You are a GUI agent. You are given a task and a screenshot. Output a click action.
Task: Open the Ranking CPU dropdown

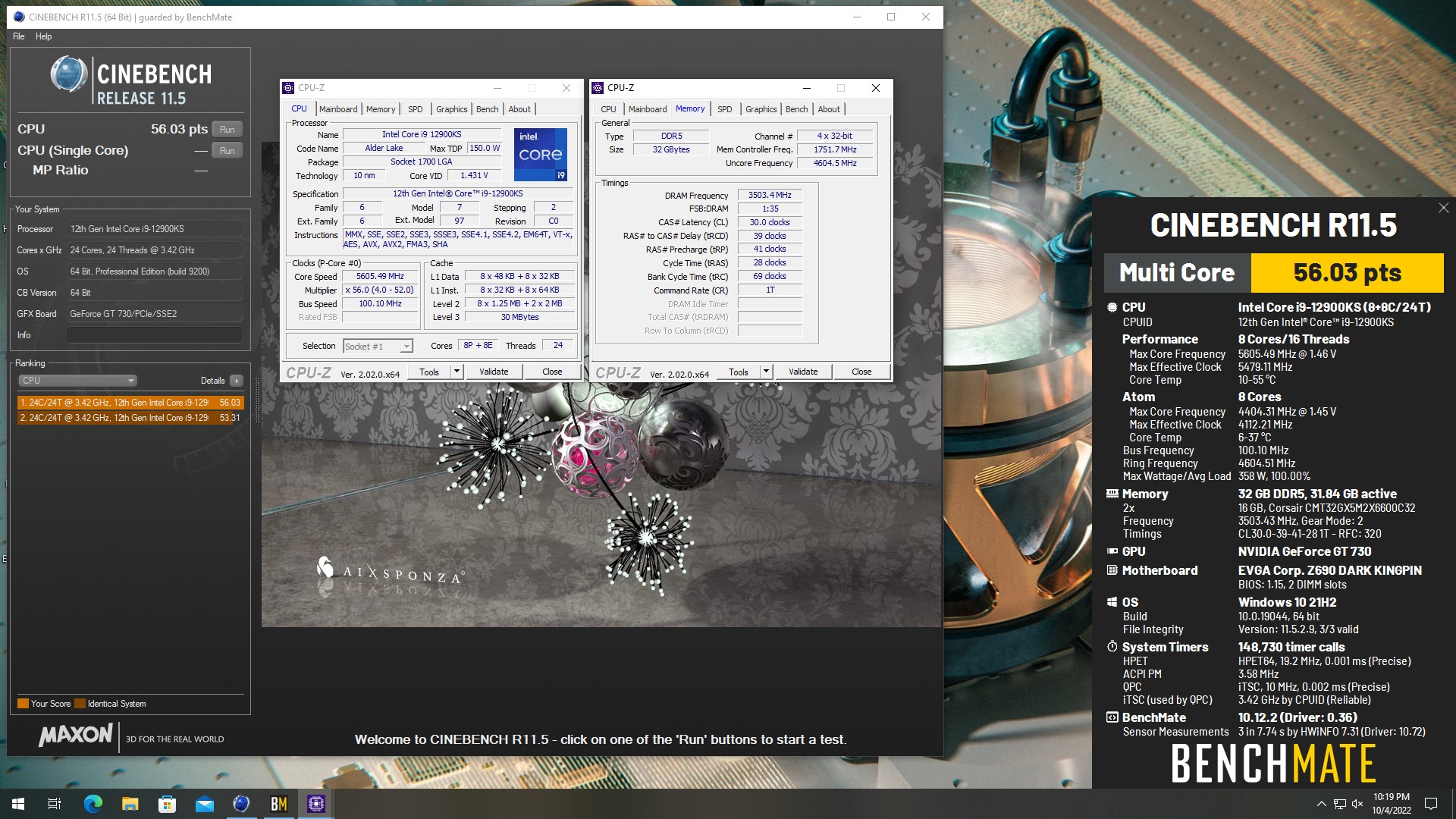(x=77, y=381)
